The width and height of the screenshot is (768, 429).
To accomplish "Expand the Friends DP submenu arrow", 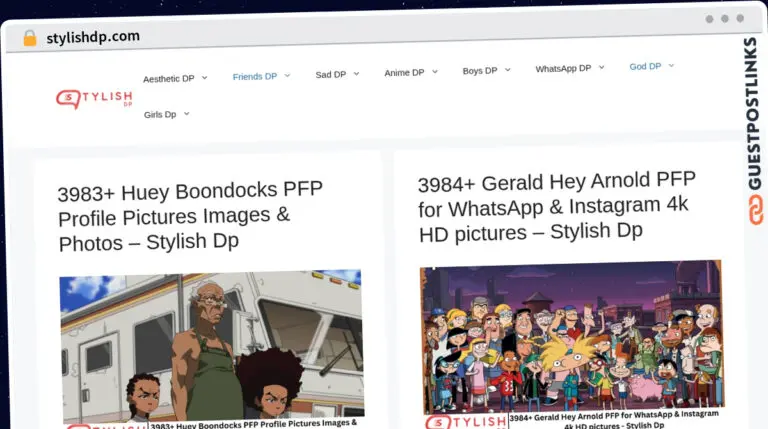I will [x=287, y=76].
